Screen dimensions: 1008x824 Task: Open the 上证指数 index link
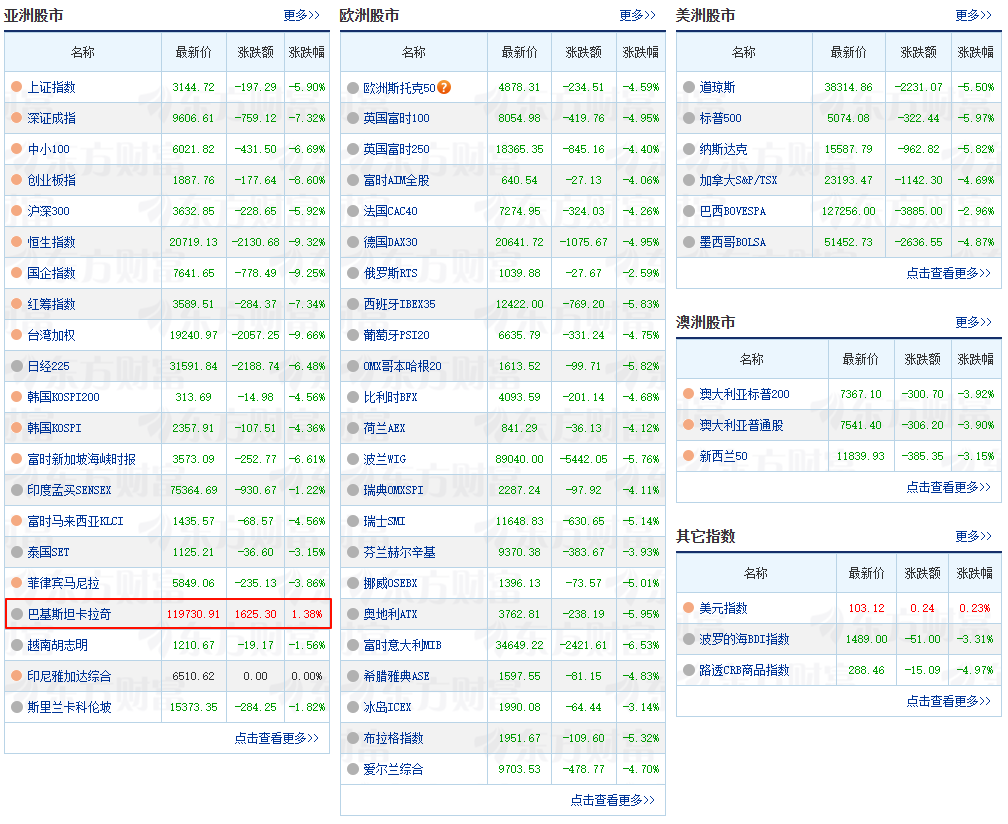(x=51, y=87)
